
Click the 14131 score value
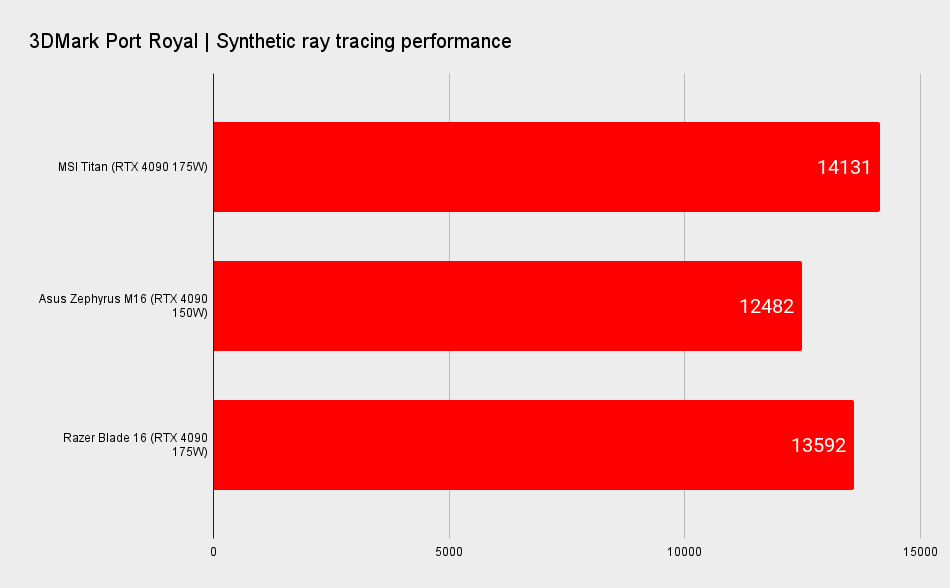coord(843,167)
